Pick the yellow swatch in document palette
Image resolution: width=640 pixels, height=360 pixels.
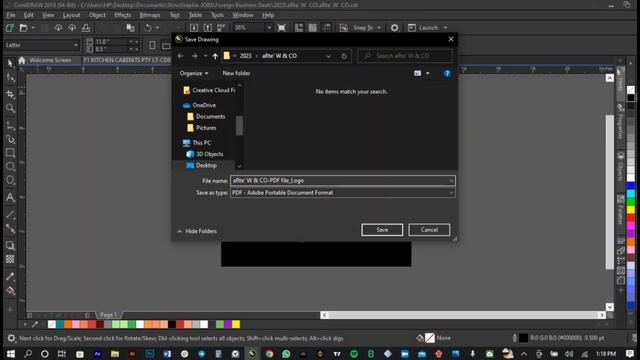236,324
